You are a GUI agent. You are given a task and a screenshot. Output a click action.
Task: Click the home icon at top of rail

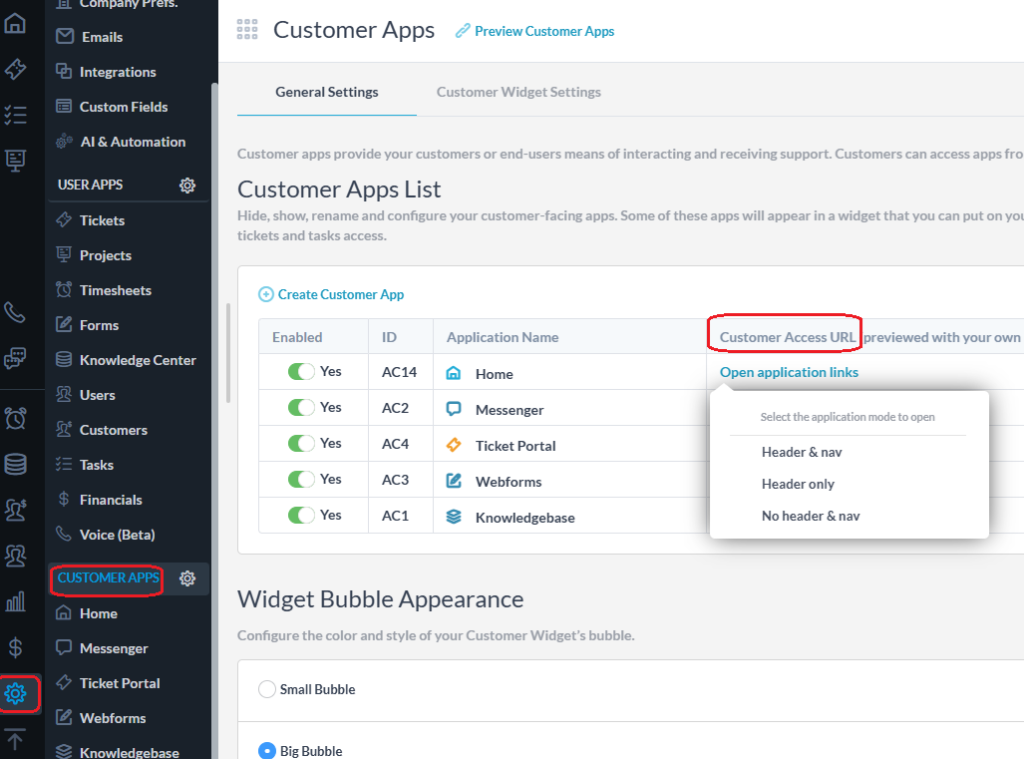pos(15,23)
